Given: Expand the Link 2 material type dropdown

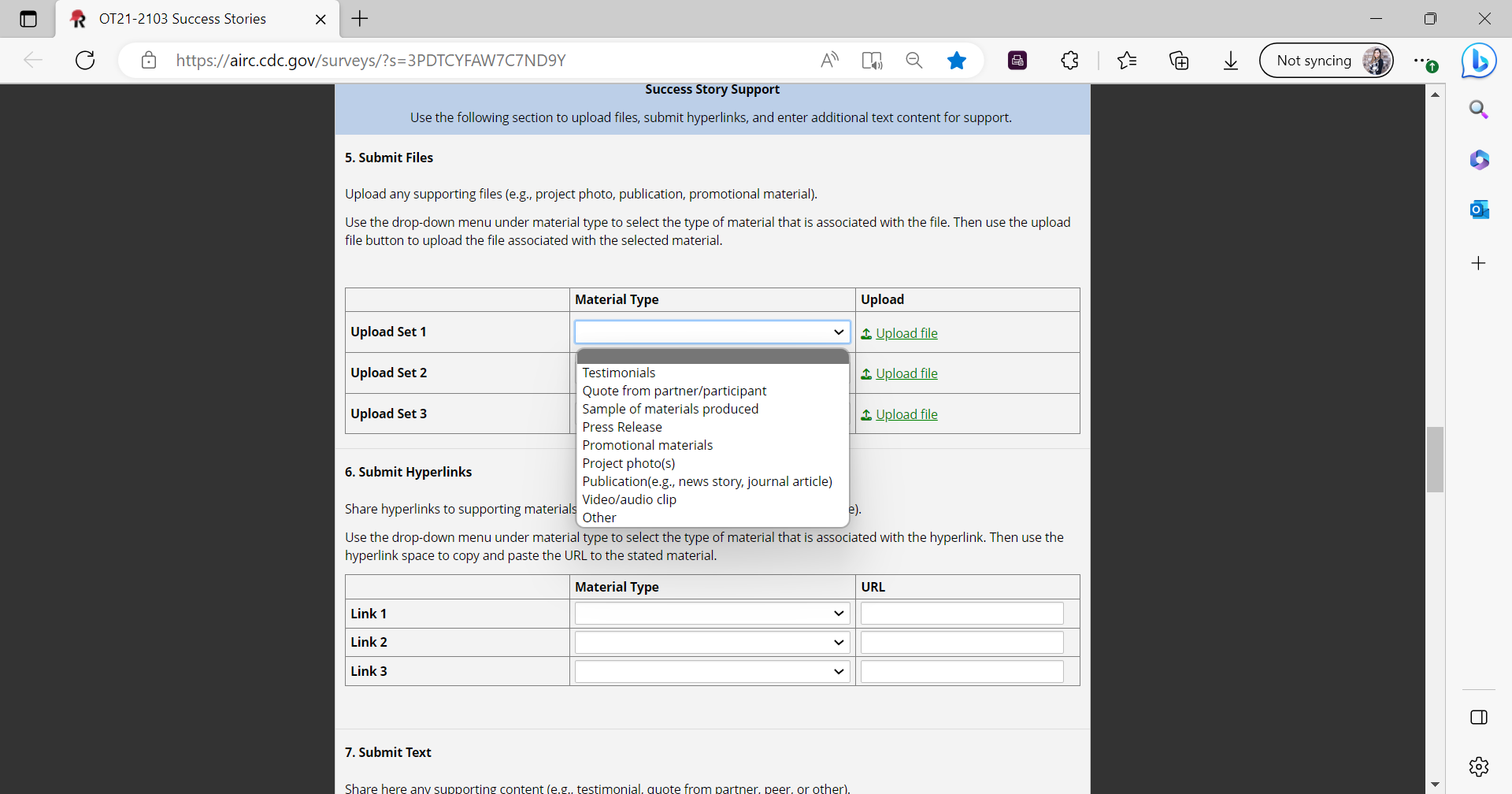Looking at the screenshot, I should click(x=712, y=643).
